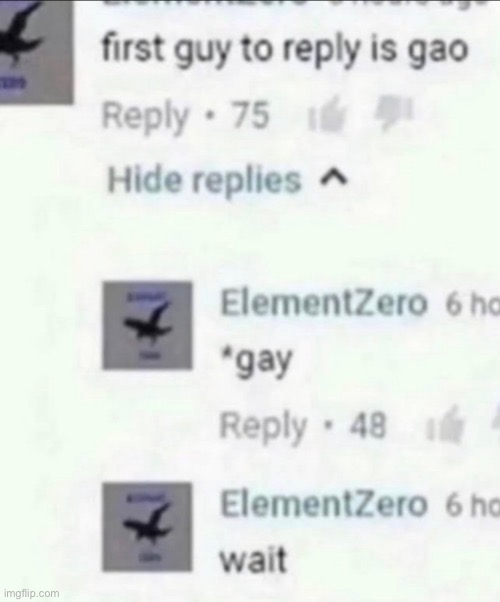Screen dimensions: 500x602
Task: Click the 'wait' reply text
Action: (x=253, y=560)
